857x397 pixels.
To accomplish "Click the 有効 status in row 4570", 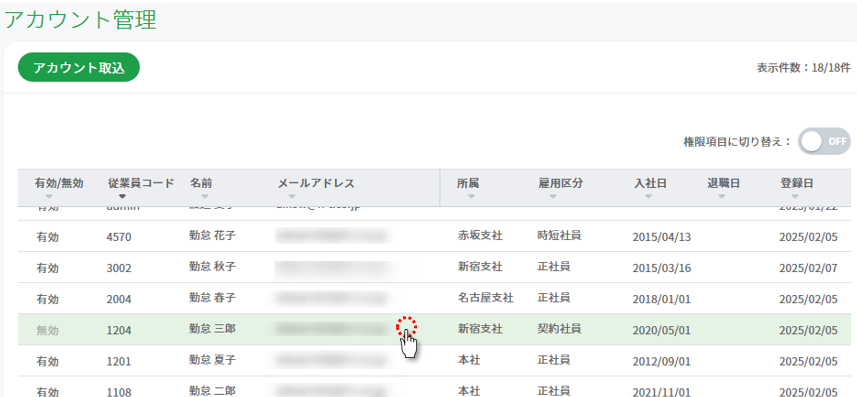I will point(47,237).
